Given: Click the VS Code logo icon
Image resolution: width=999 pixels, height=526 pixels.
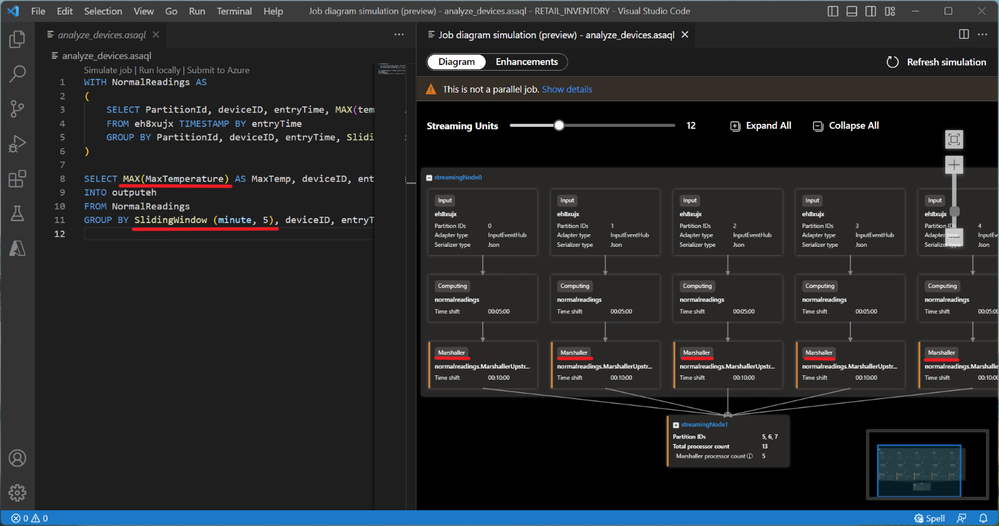Looking at the screenshot, I should point(13,11).
